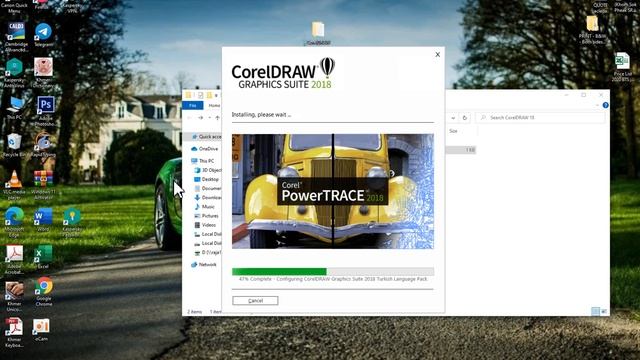Viewport: 640px width, 360px height.
Task: Open the Khmer Unicode desktop shortcut
Action: (x=14, y=297)
